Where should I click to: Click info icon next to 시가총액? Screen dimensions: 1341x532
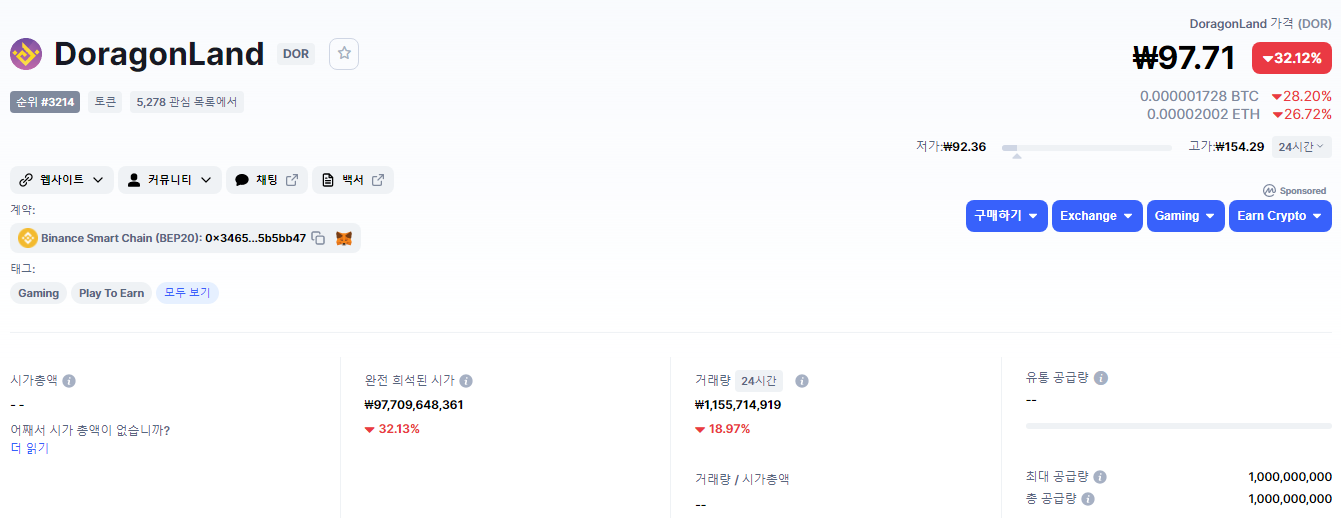coord(69,381)
